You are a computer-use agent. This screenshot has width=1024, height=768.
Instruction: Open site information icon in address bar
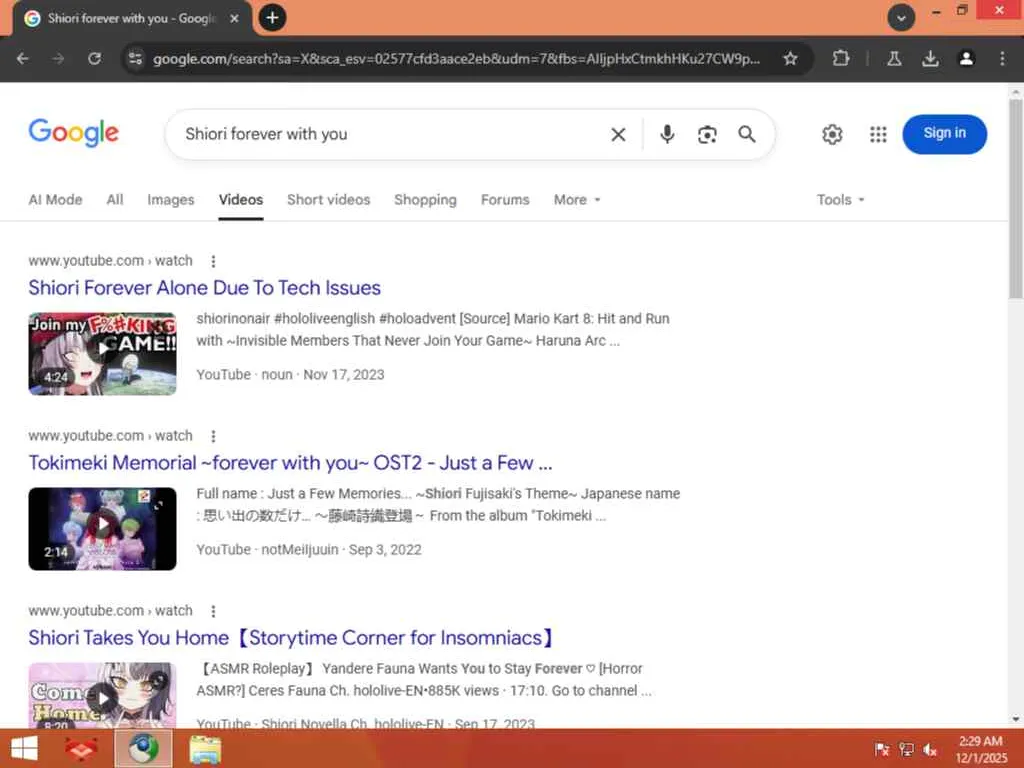point(135,59)
